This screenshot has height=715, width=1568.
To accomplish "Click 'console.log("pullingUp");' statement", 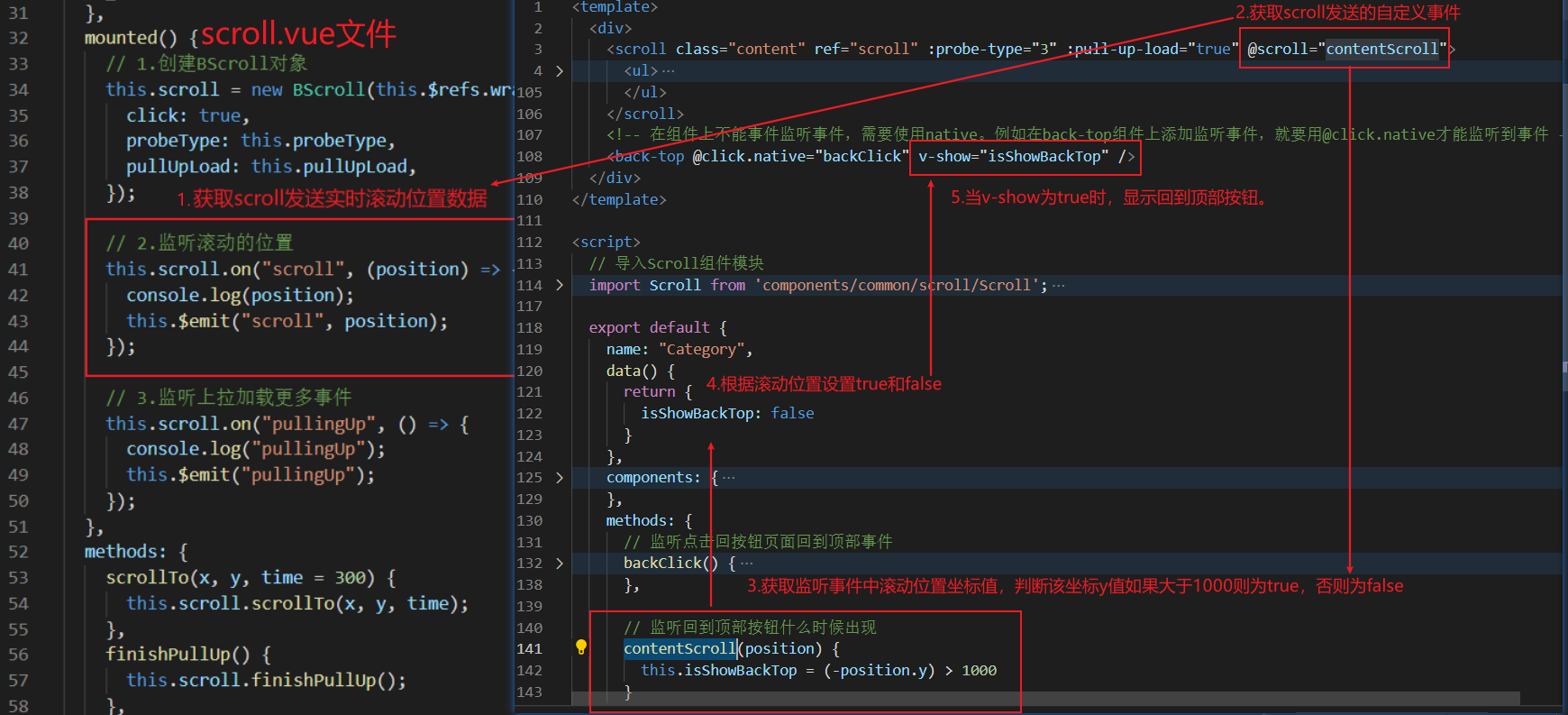I will (256, 449).
